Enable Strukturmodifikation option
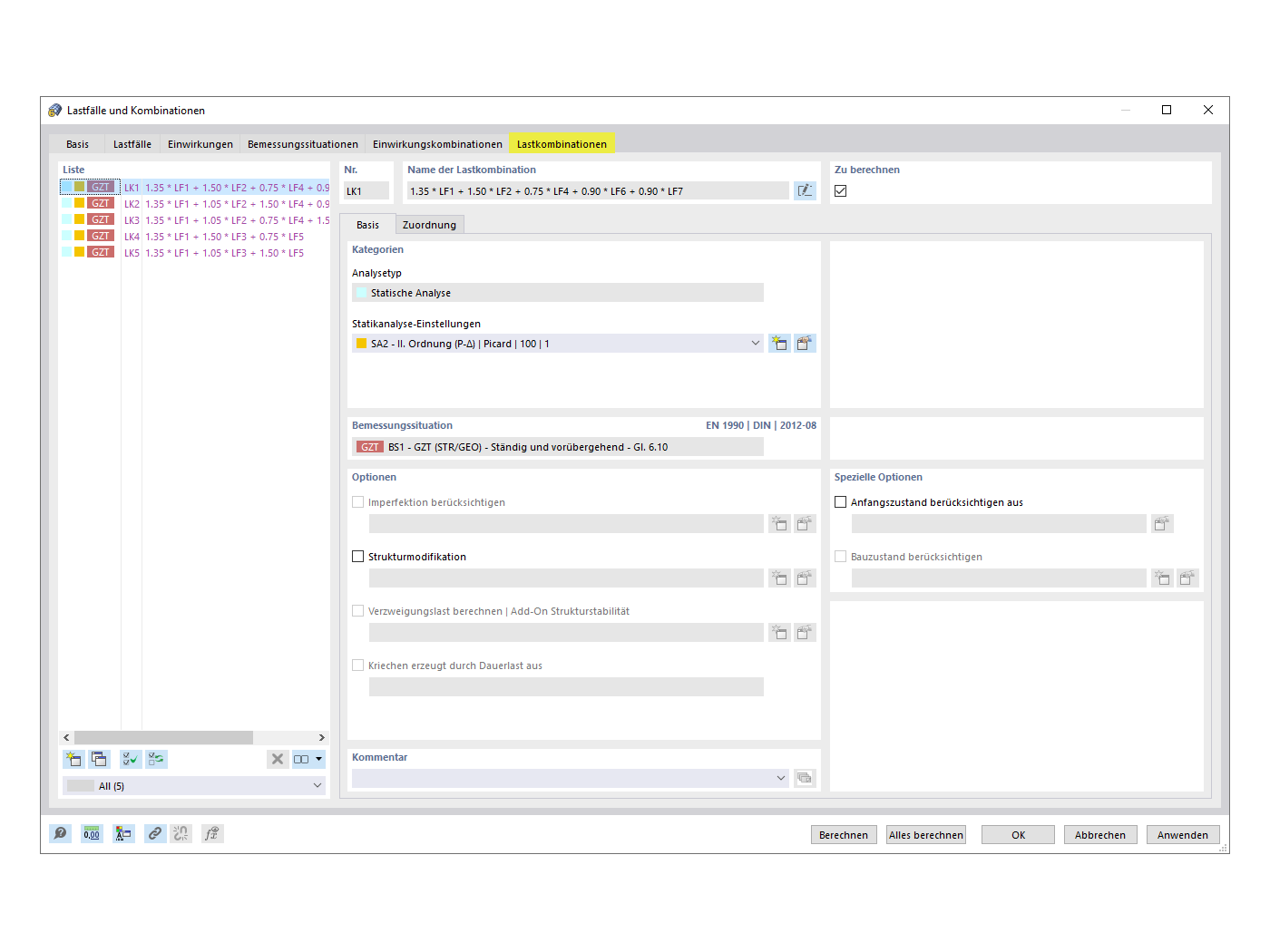The image size is (1270, 952). 357,556
